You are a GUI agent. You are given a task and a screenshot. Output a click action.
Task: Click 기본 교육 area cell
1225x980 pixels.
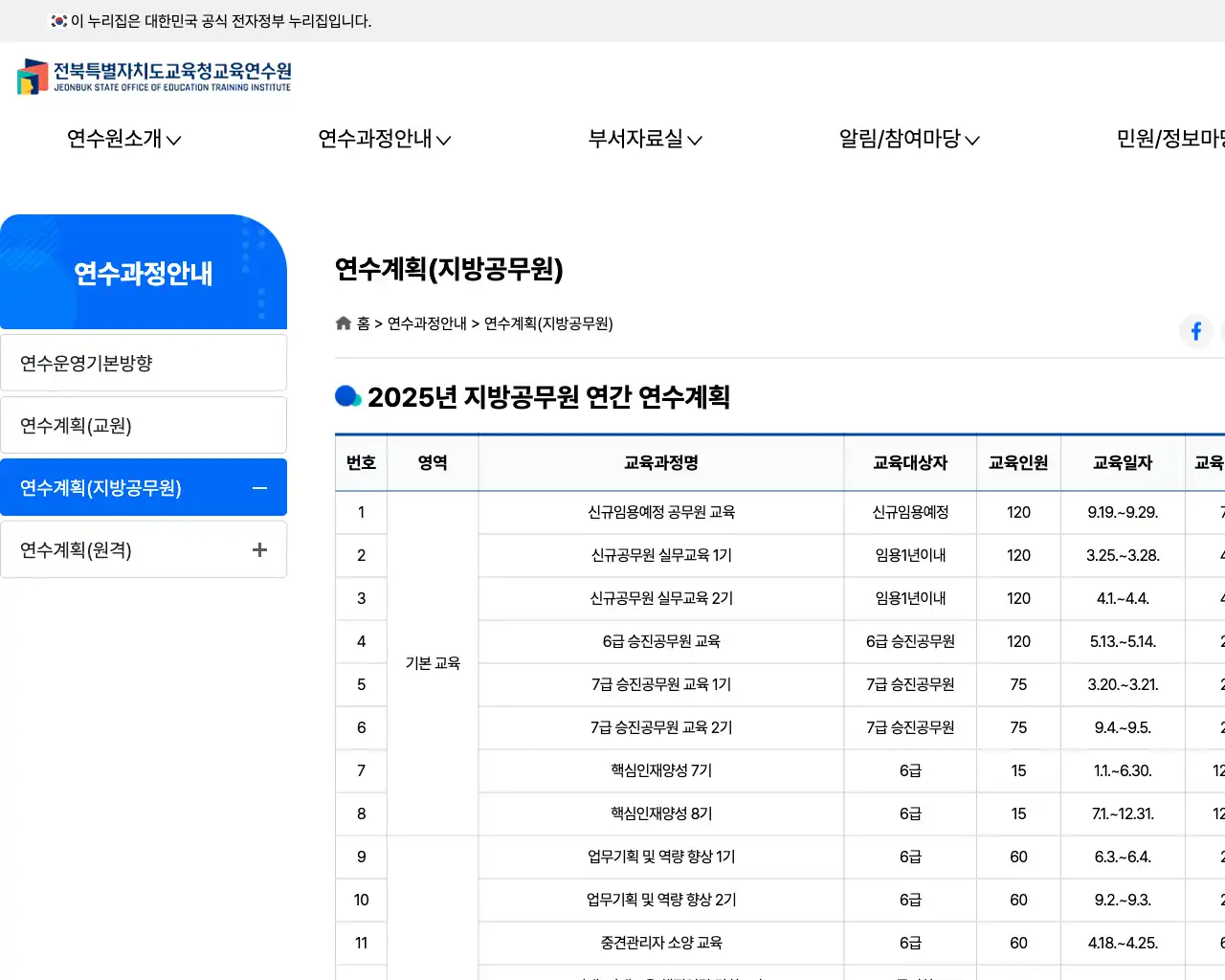(x=433, y=663)
